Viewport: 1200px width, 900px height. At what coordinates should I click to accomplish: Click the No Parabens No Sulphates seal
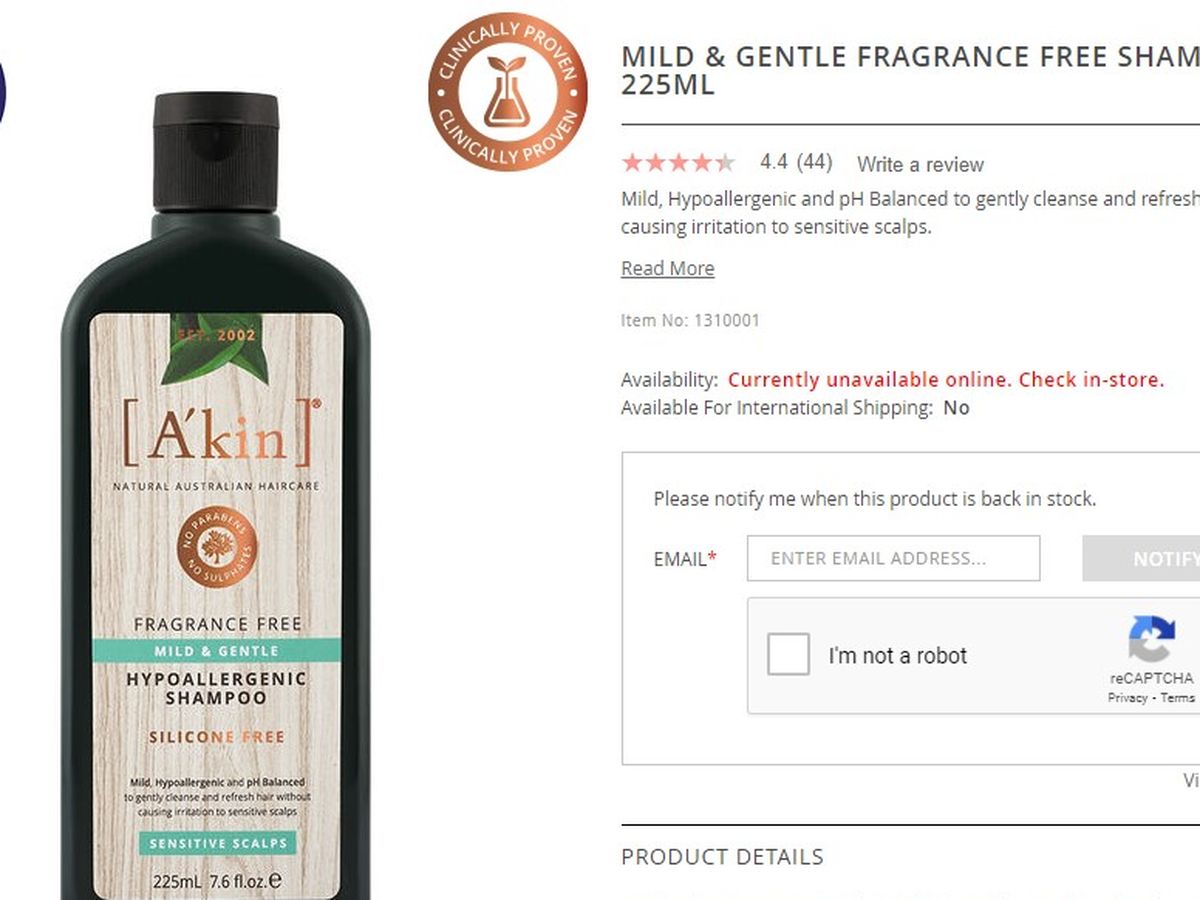[x=217, y=547]
